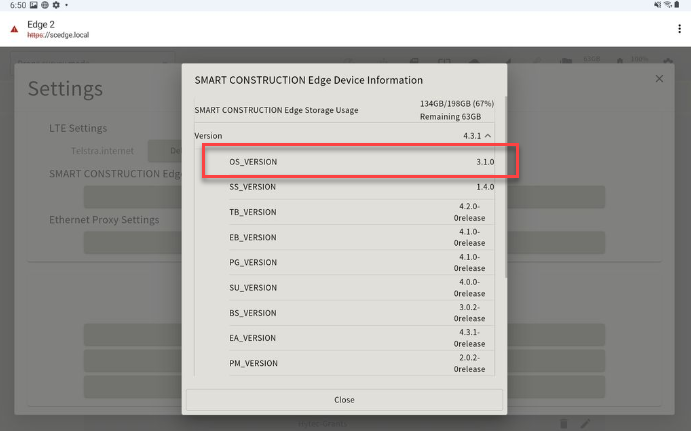Click the LTE Settings heading

coord(78,128)
